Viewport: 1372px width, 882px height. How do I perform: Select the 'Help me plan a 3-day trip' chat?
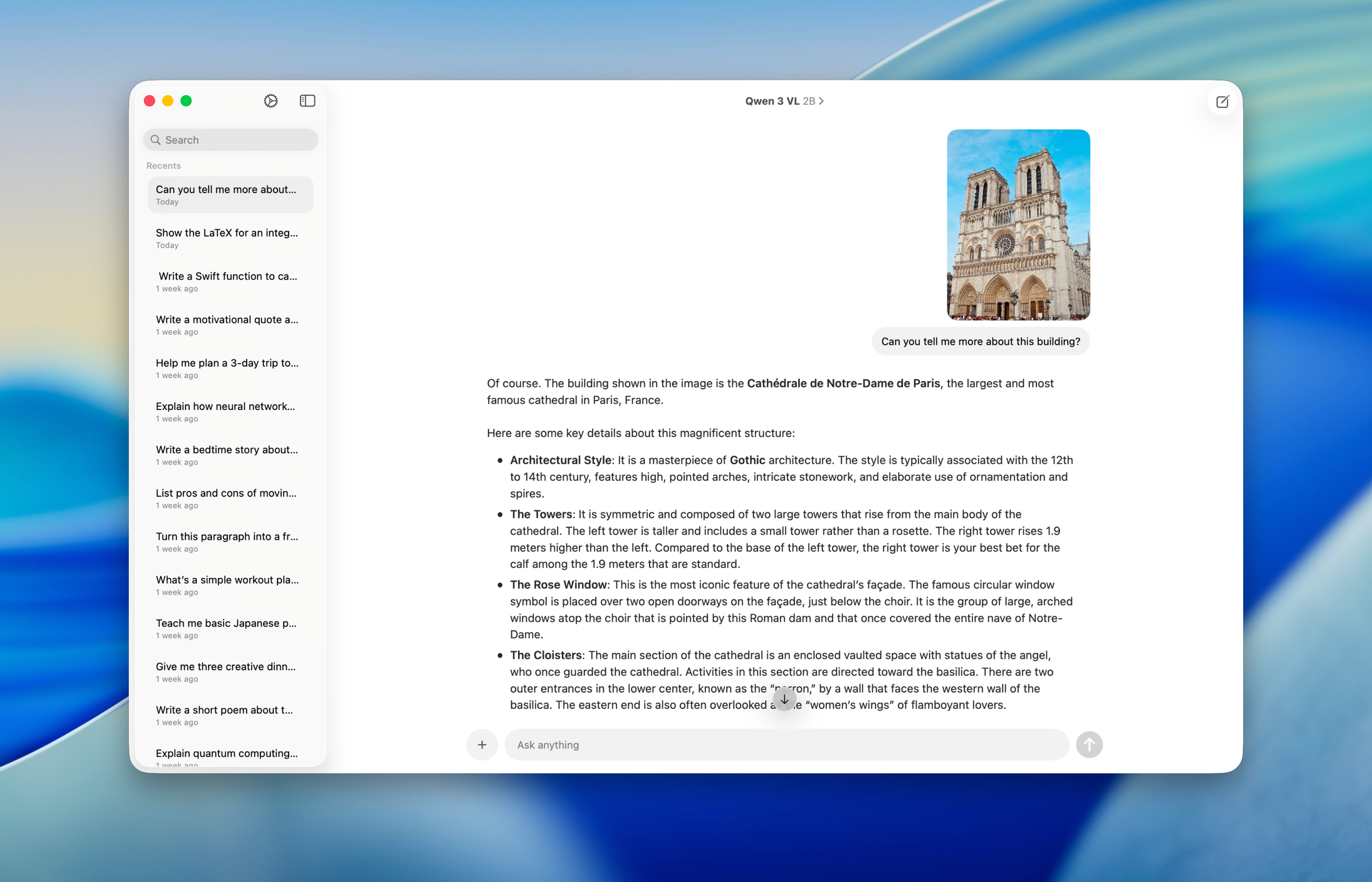[x=229, y=368]
